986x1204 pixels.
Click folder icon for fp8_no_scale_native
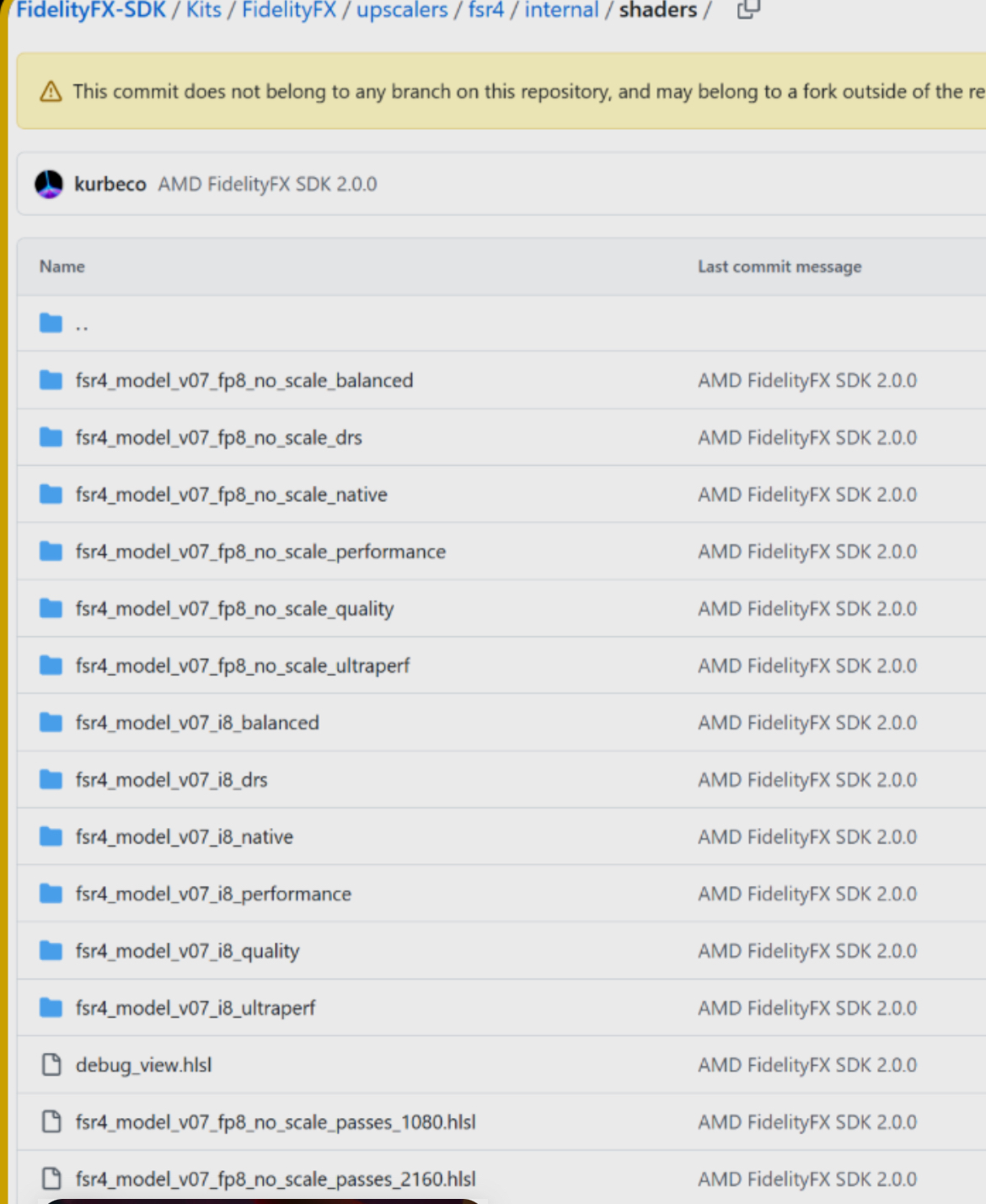pos(51,494)
